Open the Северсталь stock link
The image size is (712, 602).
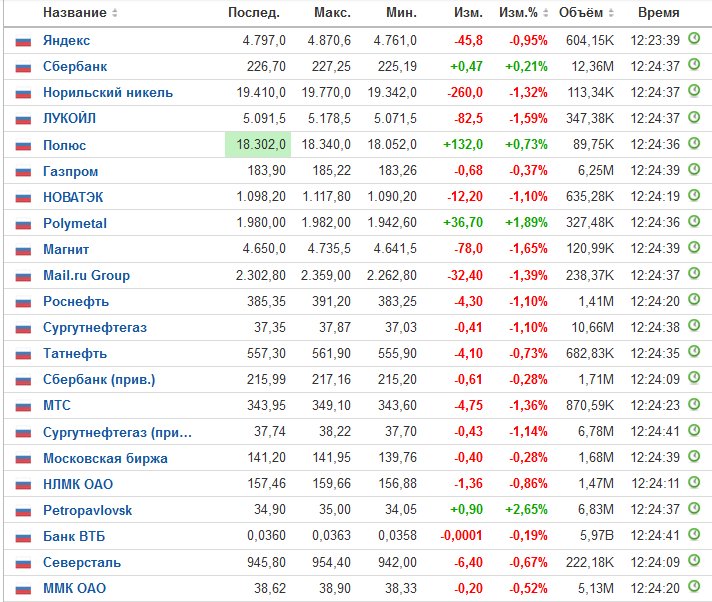pyautogui.click(x=82, y=563)
